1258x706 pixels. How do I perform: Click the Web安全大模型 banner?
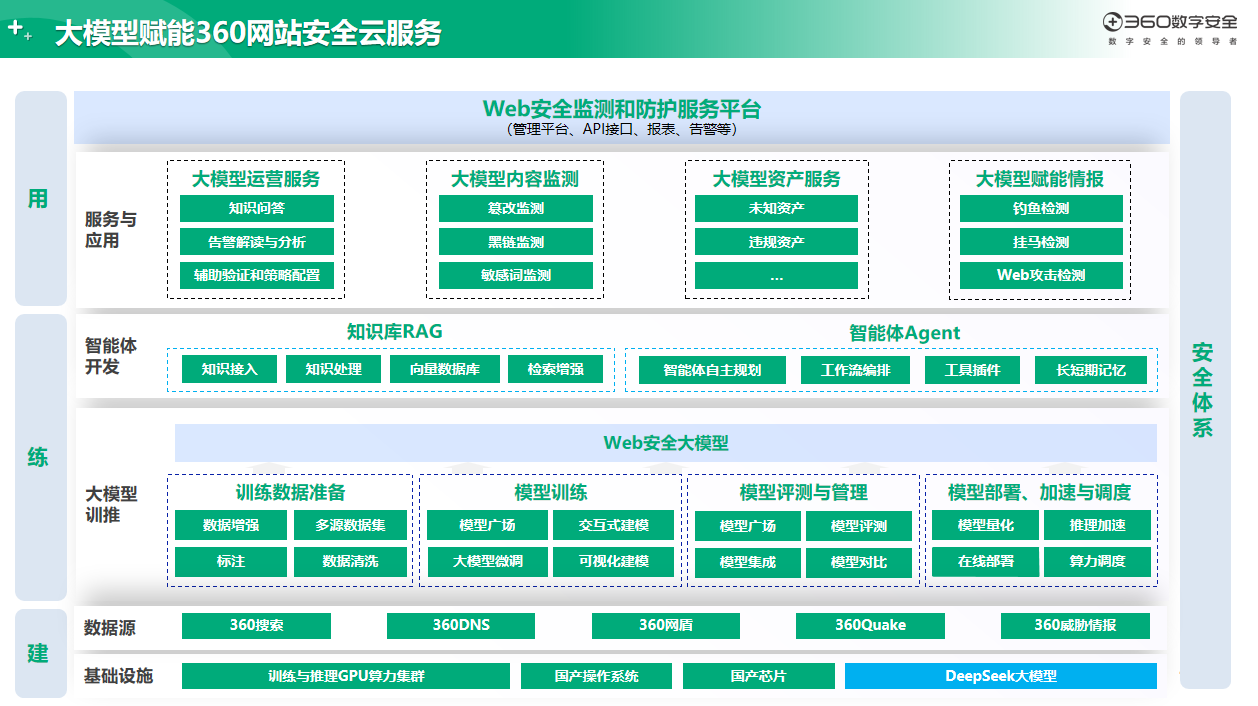(665, 442)
